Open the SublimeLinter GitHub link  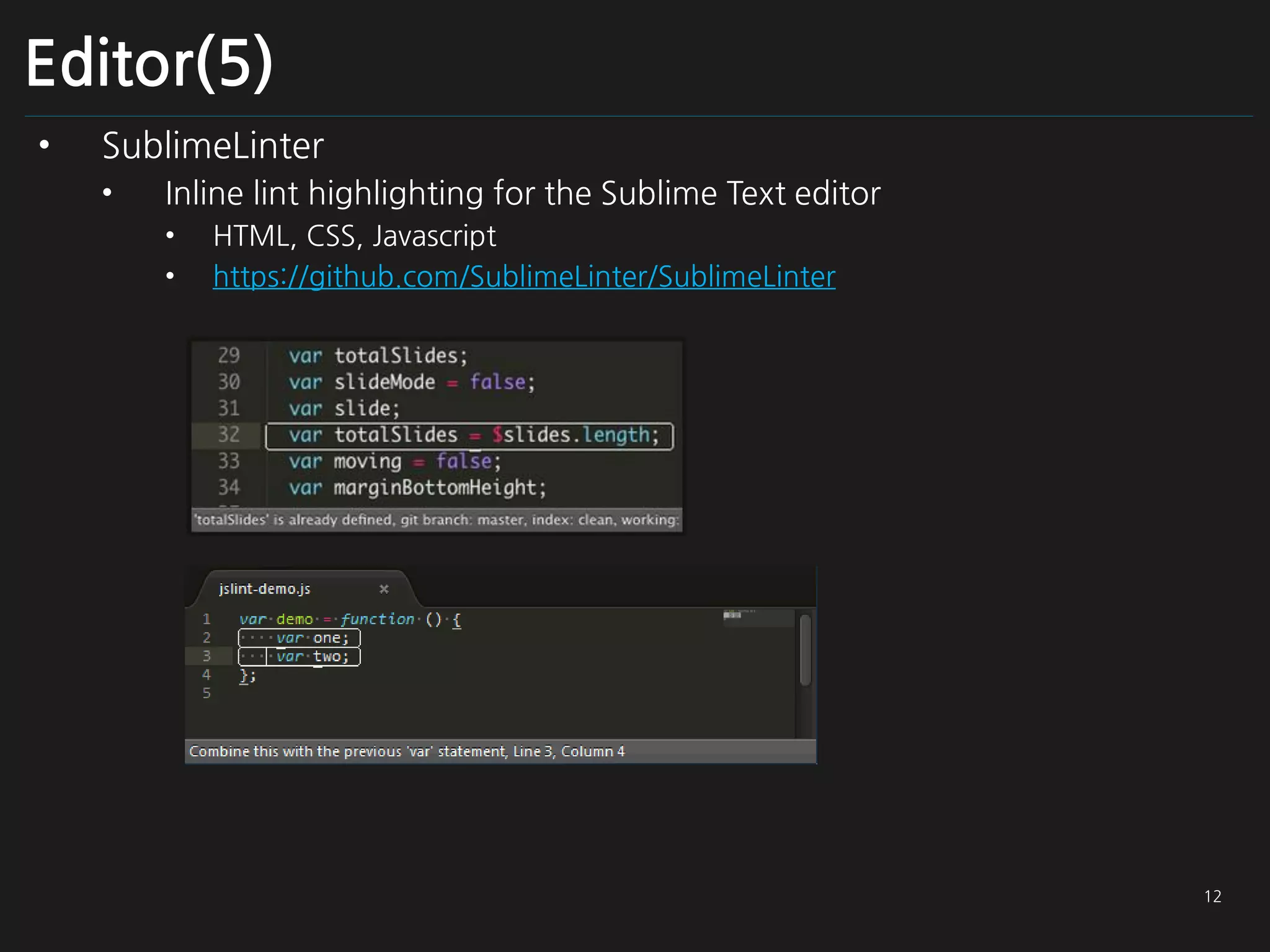pyautogui.click(x=524, y=276)
